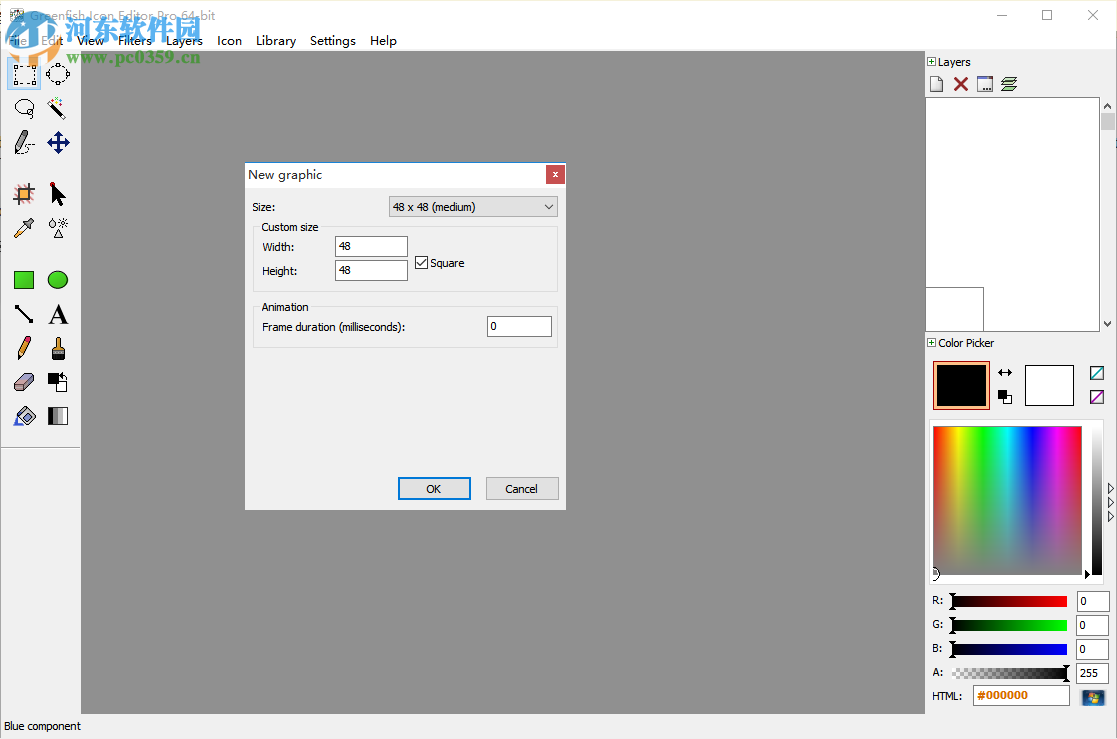Open the Filters menu
1117x739 pixels.
click(134, 40)
